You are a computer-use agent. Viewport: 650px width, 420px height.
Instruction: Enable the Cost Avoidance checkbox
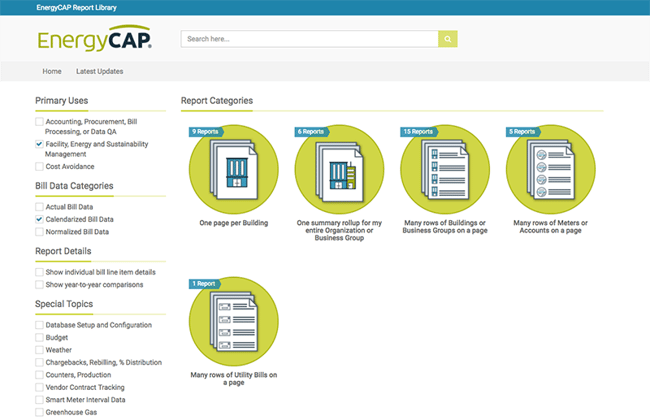pyautogui.click(x=39, y=166)
